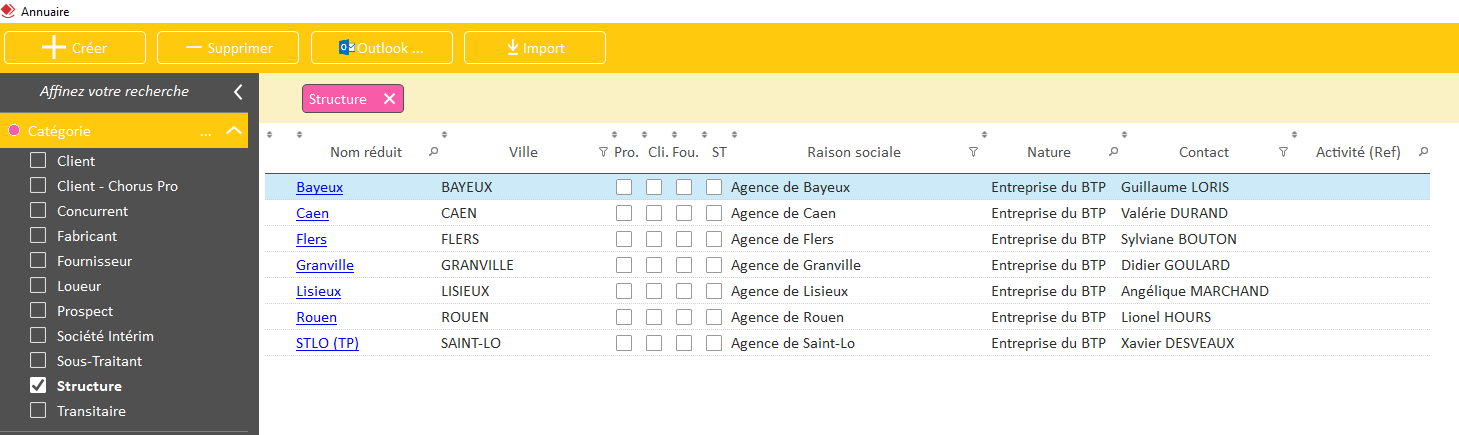The height and width of the screenshot is (435, 1459).
Task: Sort by the Contact column header
Action: tap(1203, 152)
